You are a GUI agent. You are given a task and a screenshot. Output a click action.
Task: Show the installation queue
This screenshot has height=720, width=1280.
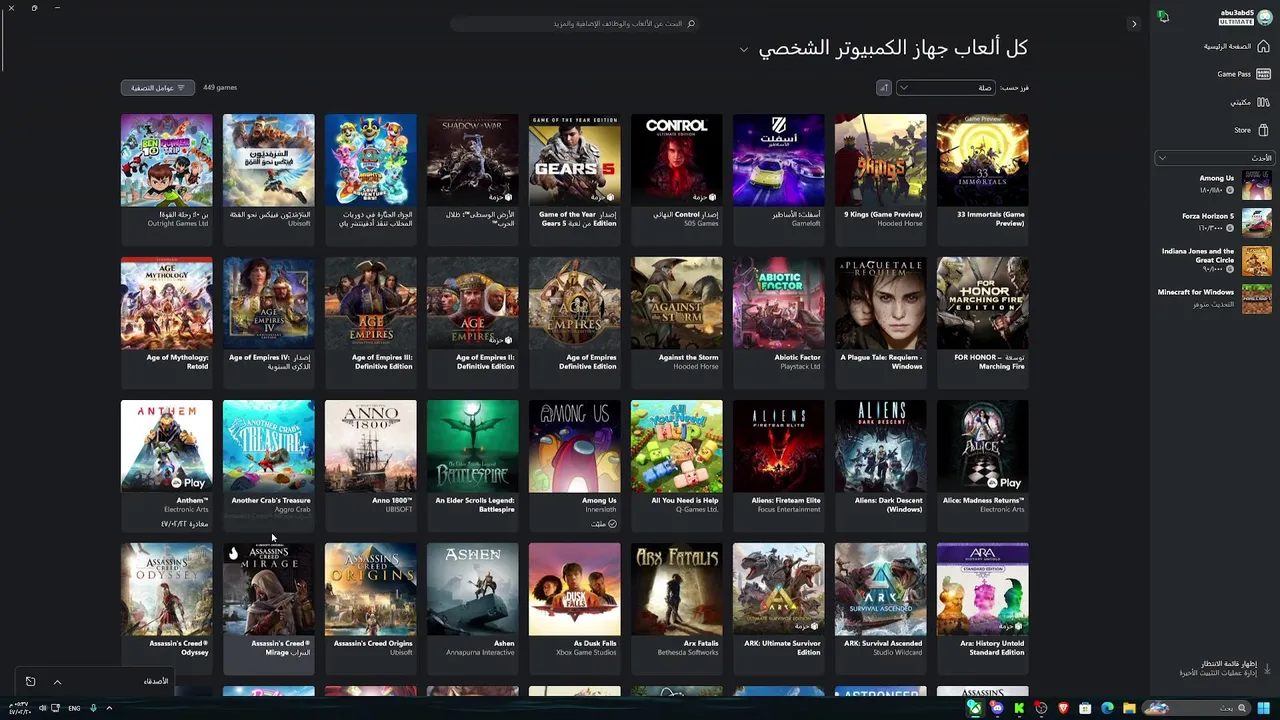click(1225, 668)
